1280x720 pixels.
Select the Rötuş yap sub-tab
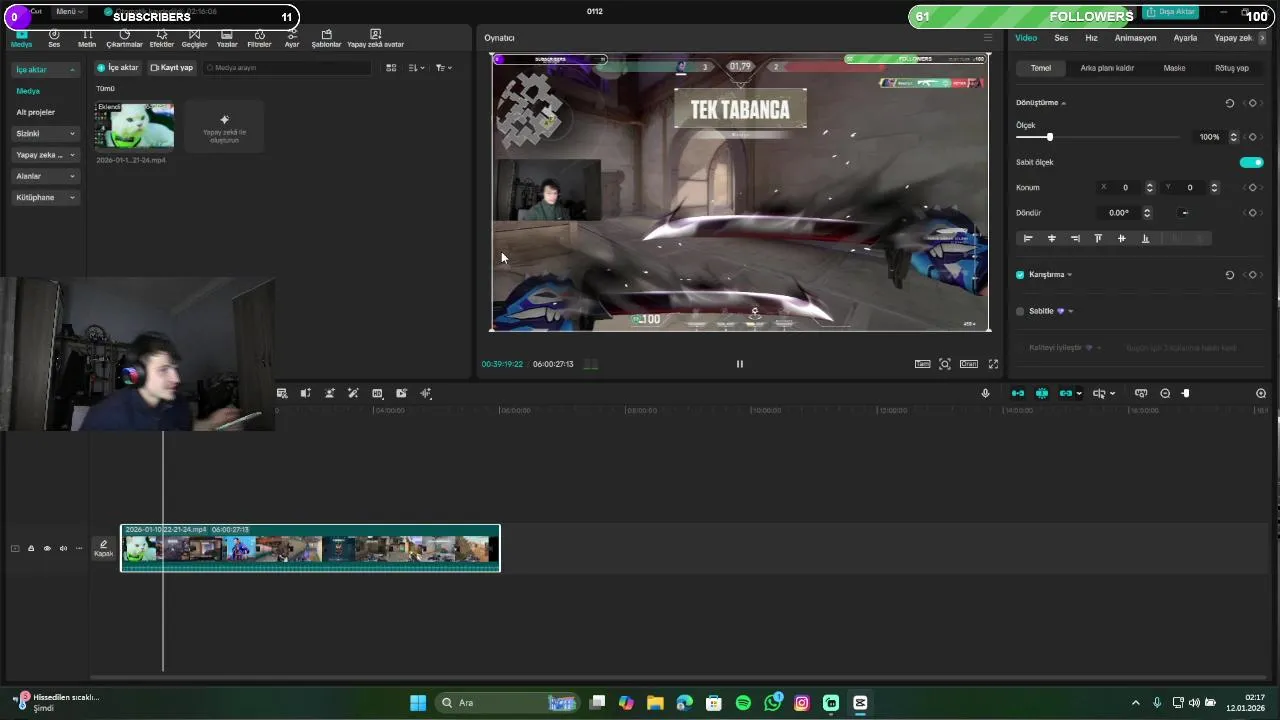tap(1231, 68)
